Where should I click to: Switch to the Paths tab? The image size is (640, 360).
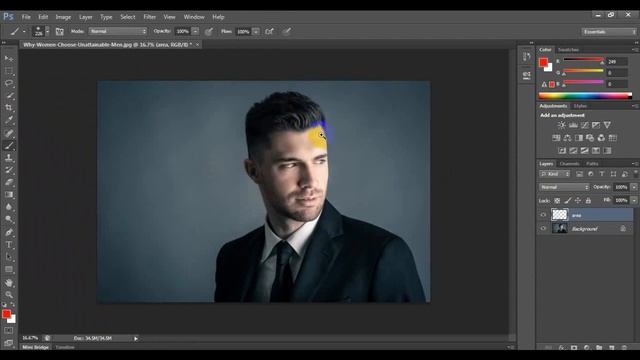(x=592, y=164)
